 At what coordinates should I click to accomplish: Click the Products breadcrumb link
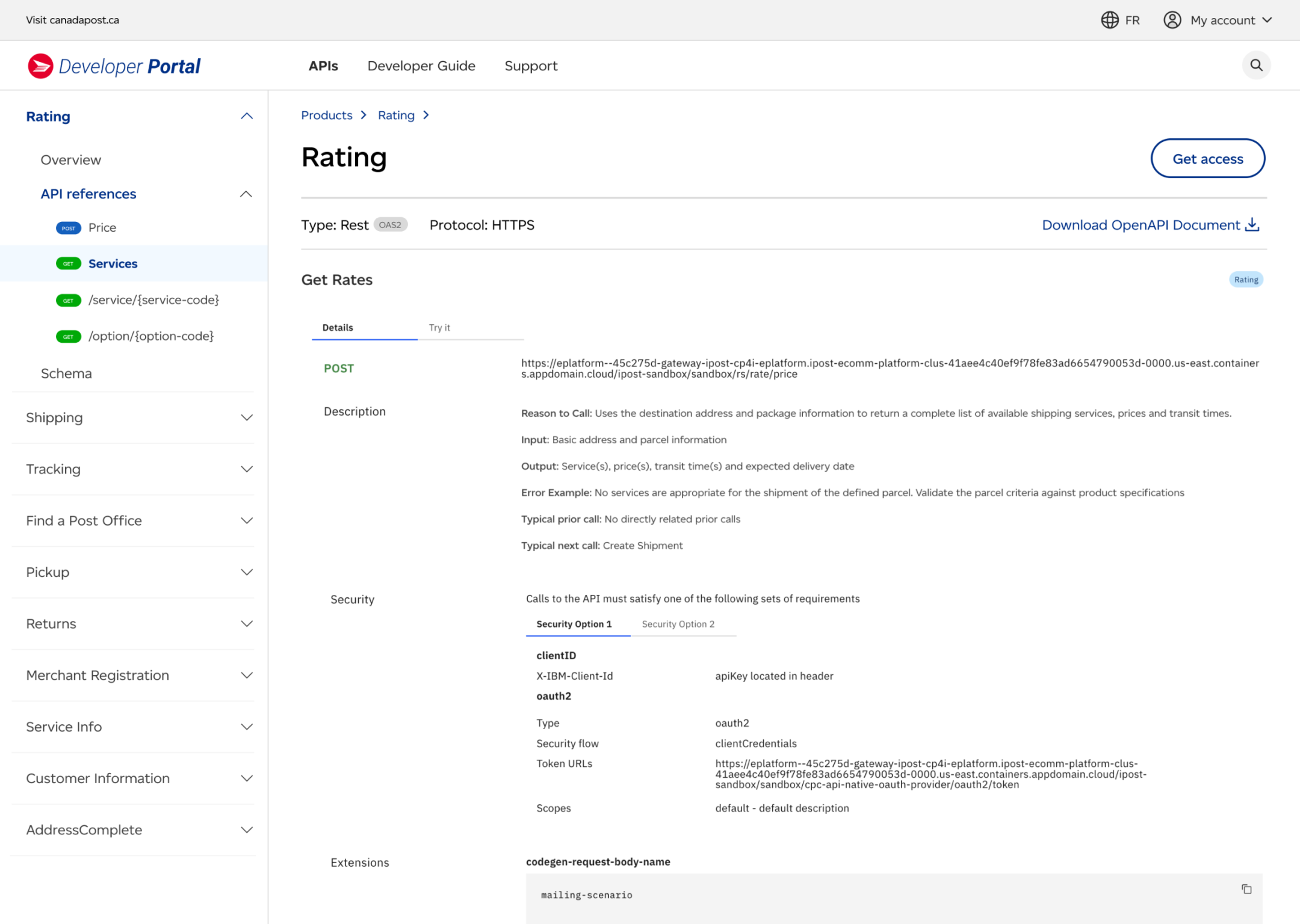click(x=327, y=115)
